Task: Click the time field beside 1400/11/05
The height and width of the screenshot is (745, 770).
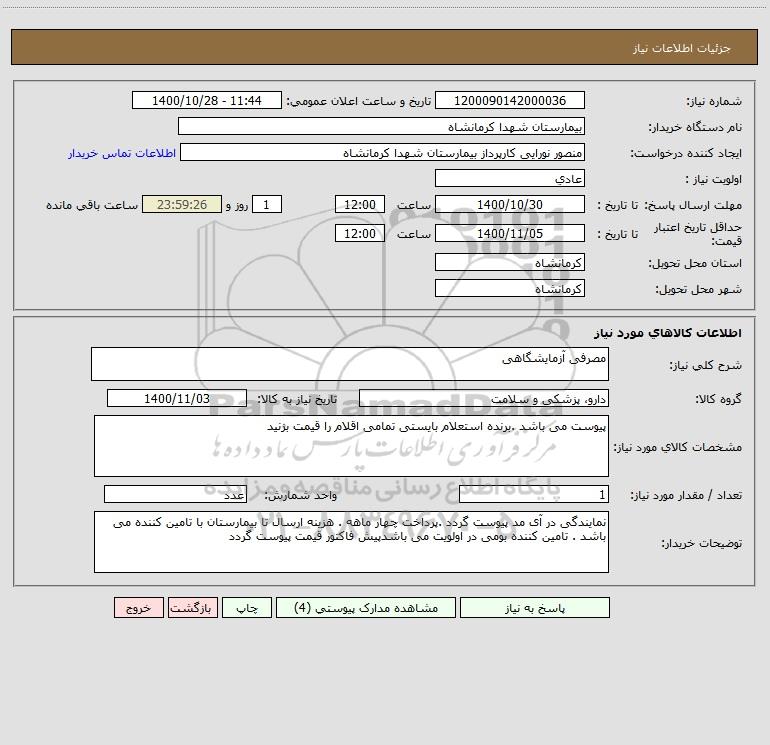Action: [x=359, y=233]
